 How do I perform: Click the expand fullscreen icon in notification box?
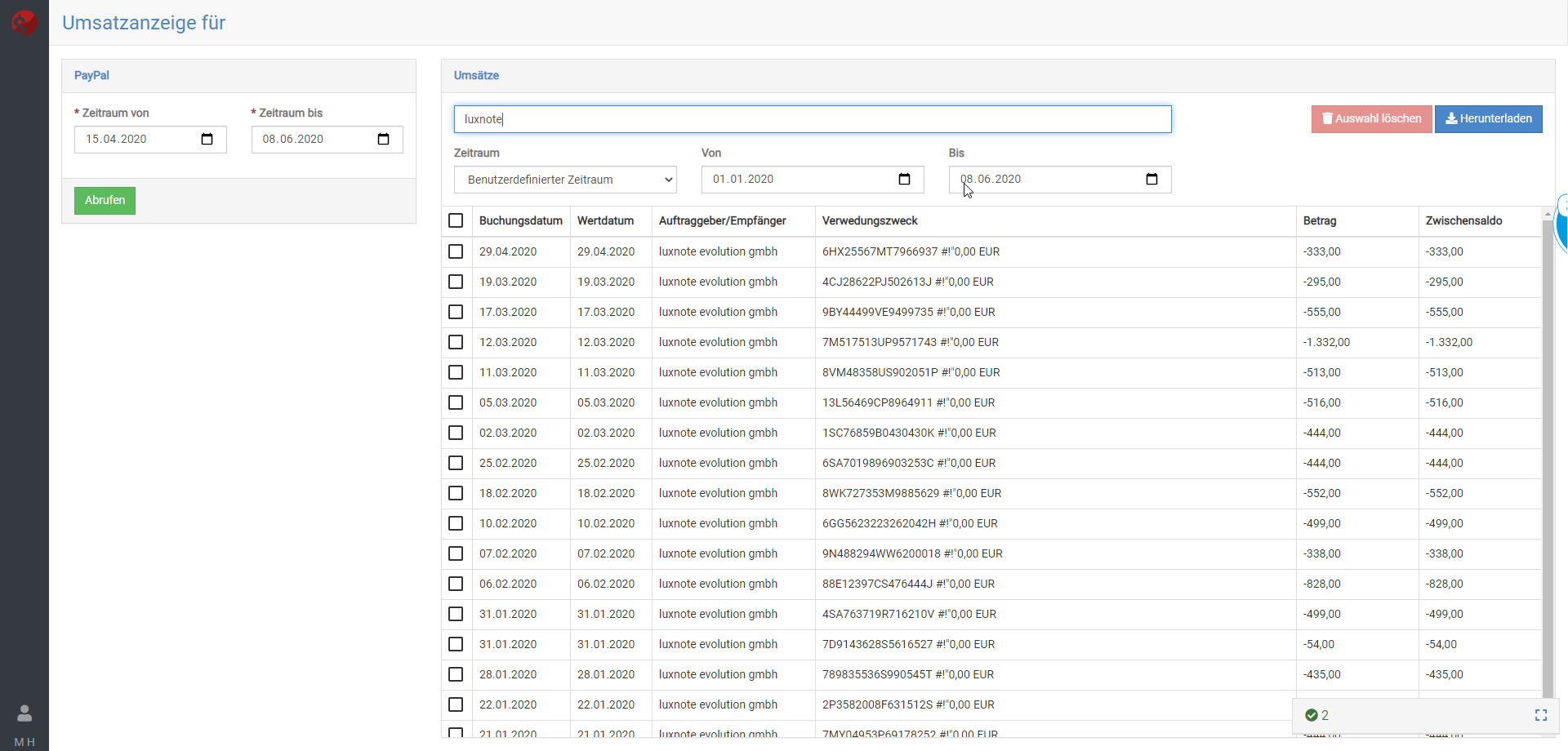(x=1541, y=715)
